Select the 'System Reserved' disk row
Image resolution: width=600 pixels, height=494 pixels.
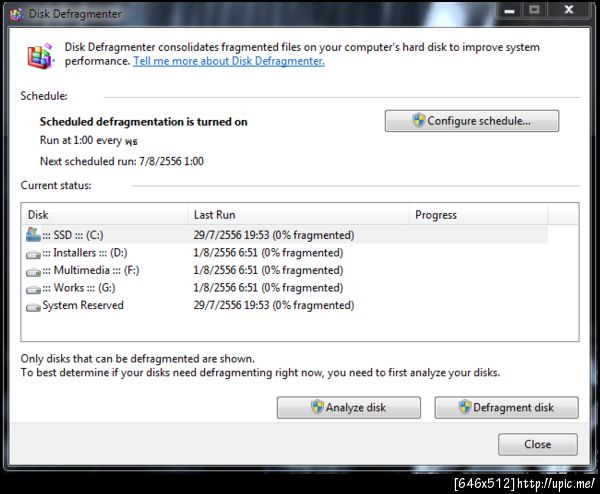[285, 305]
